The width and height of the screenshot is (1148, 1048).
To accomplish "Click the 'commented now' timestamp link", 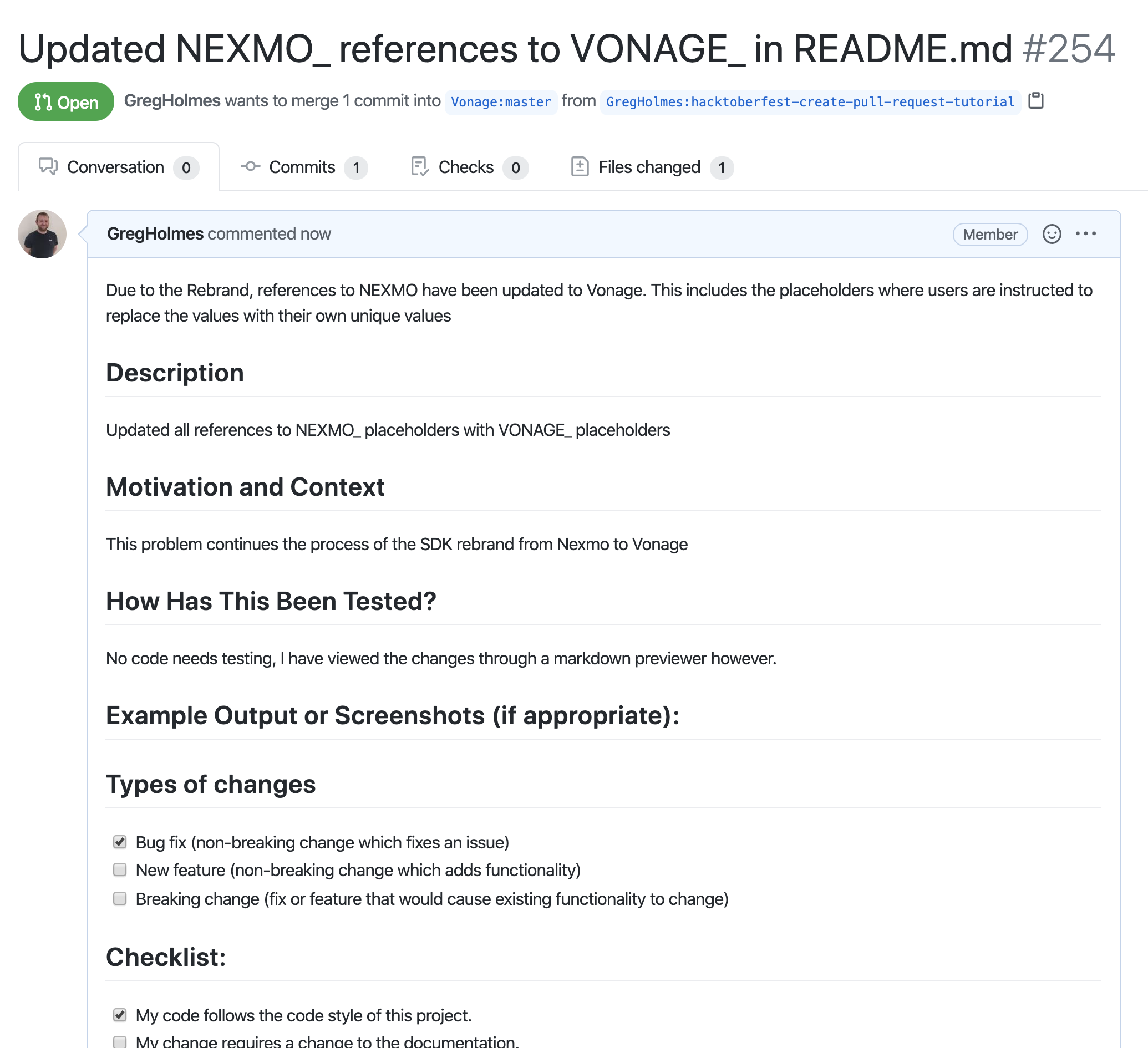I will [269, 234].
